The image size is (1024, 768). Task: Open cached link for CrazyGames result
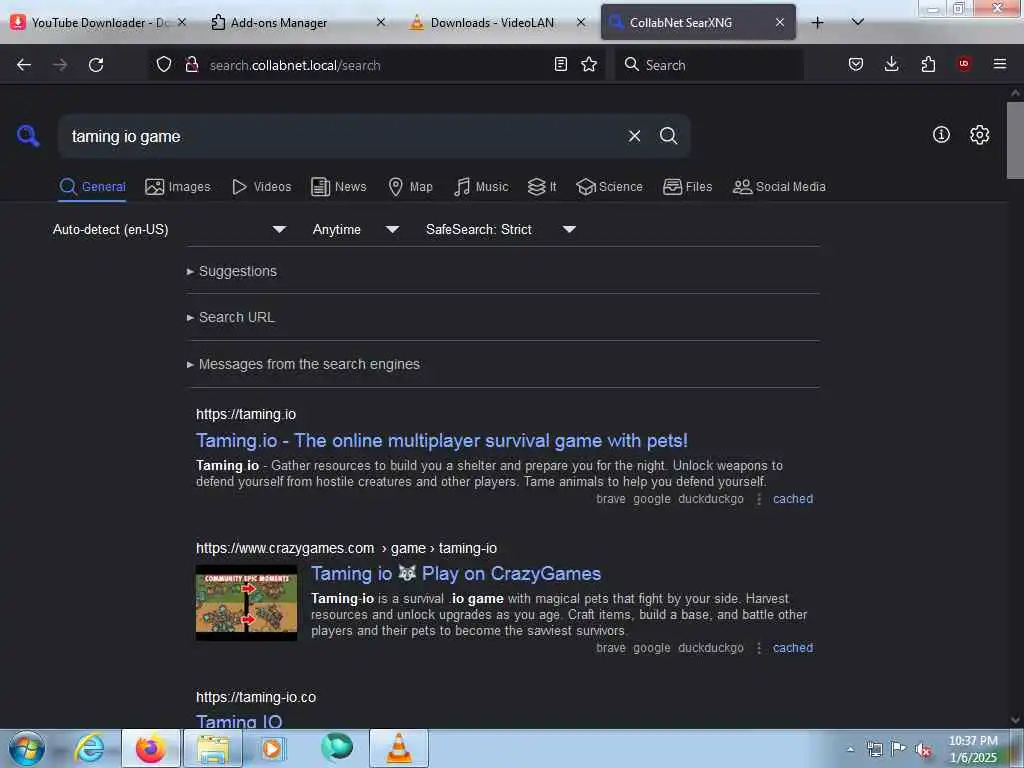point(793,648)
